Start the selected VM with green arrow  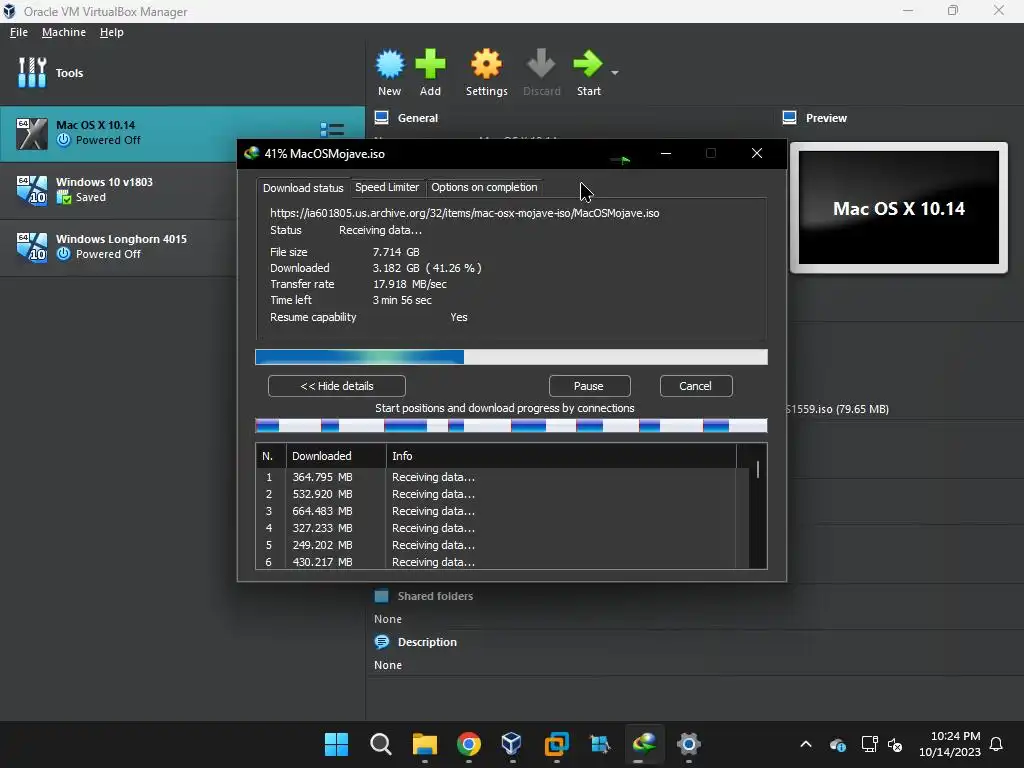[x=588, y=64]
